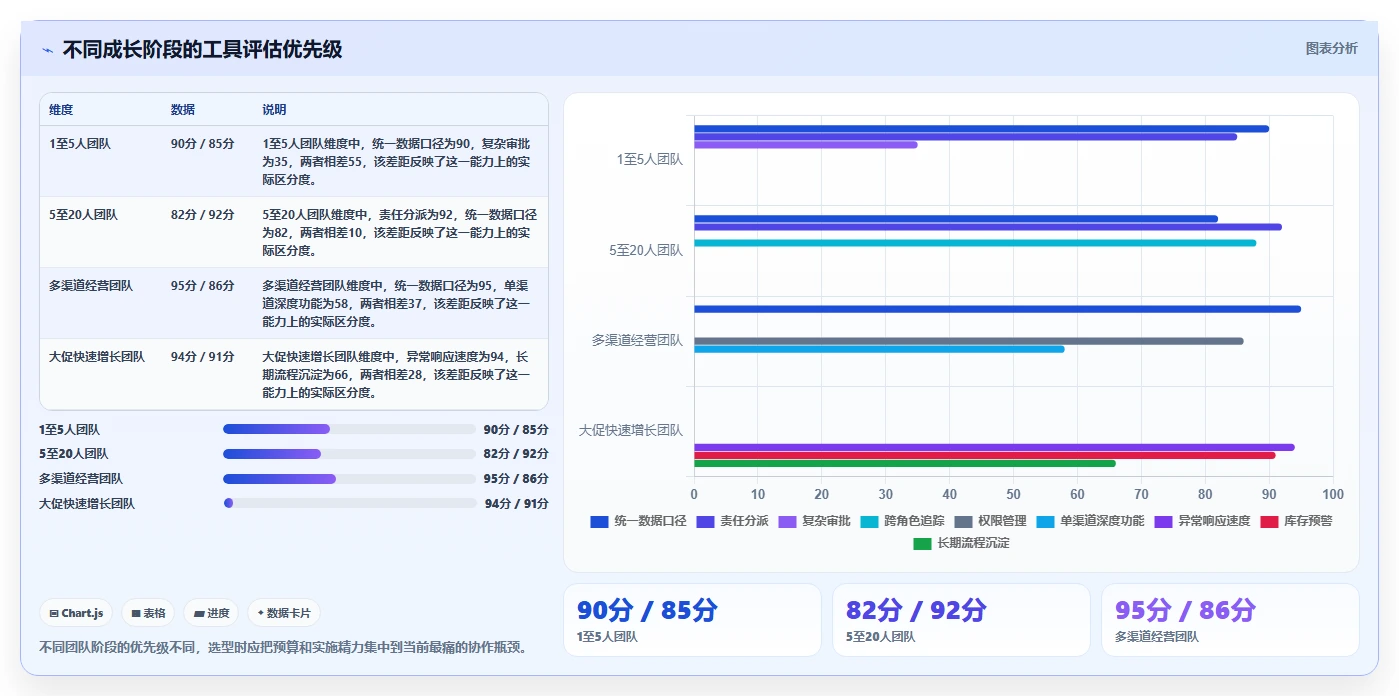The image size is (1399, 696).
Task: Click the 数据 column header
Action: coord(183,110)
